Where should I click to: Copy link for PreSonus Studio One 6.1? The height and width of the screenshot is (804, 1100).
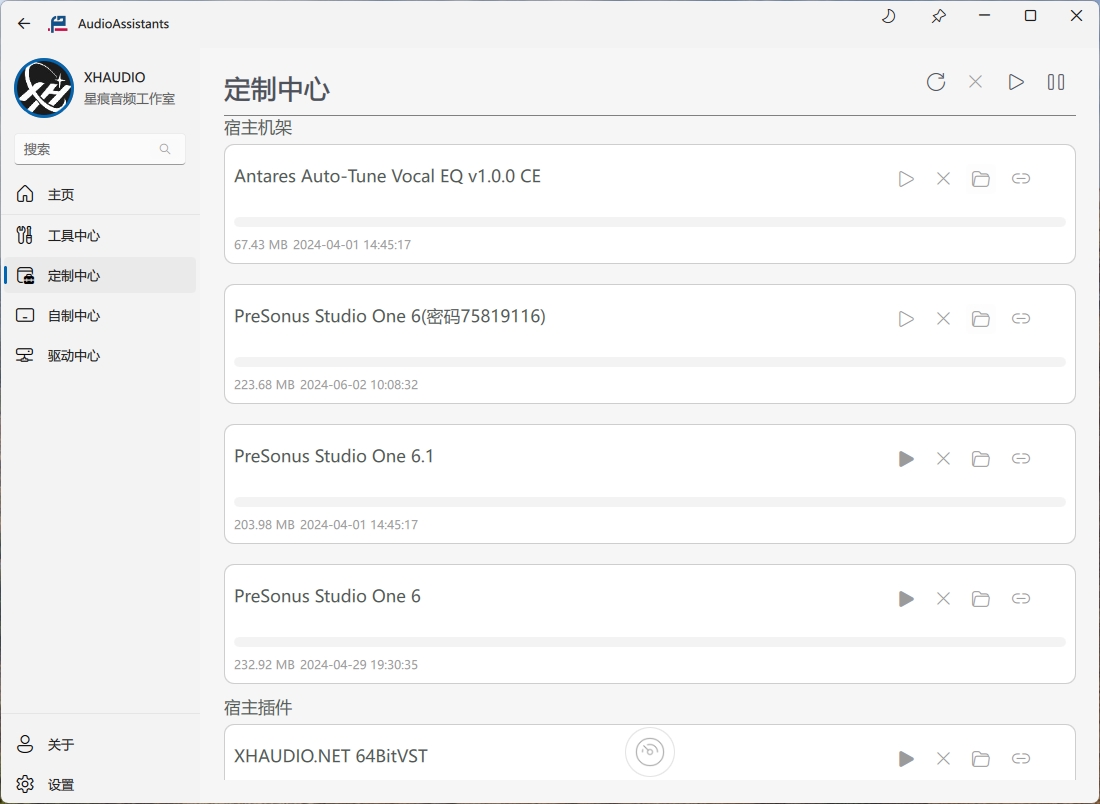pos(1021,459)
